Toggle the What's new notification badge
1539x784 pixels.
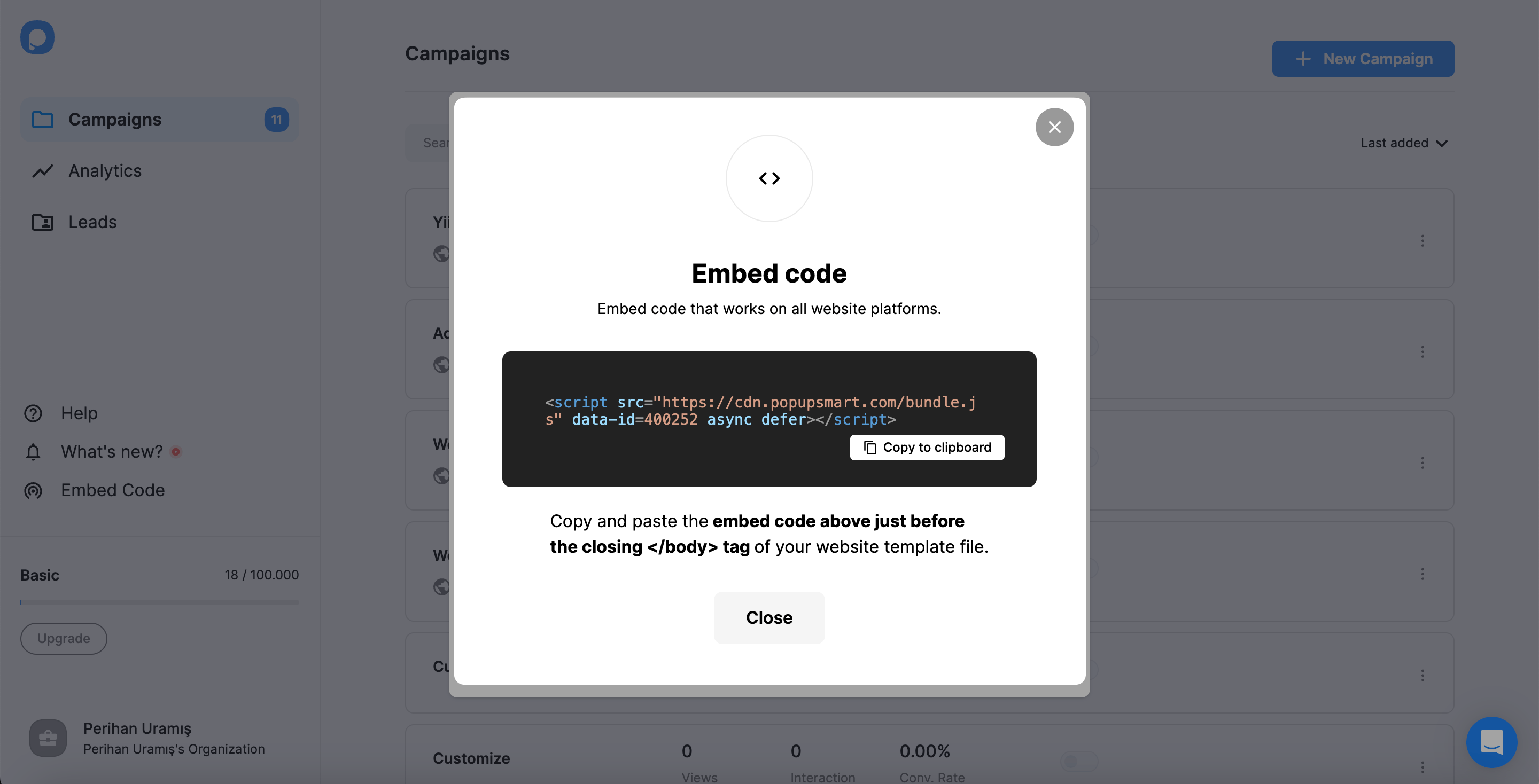175,451
